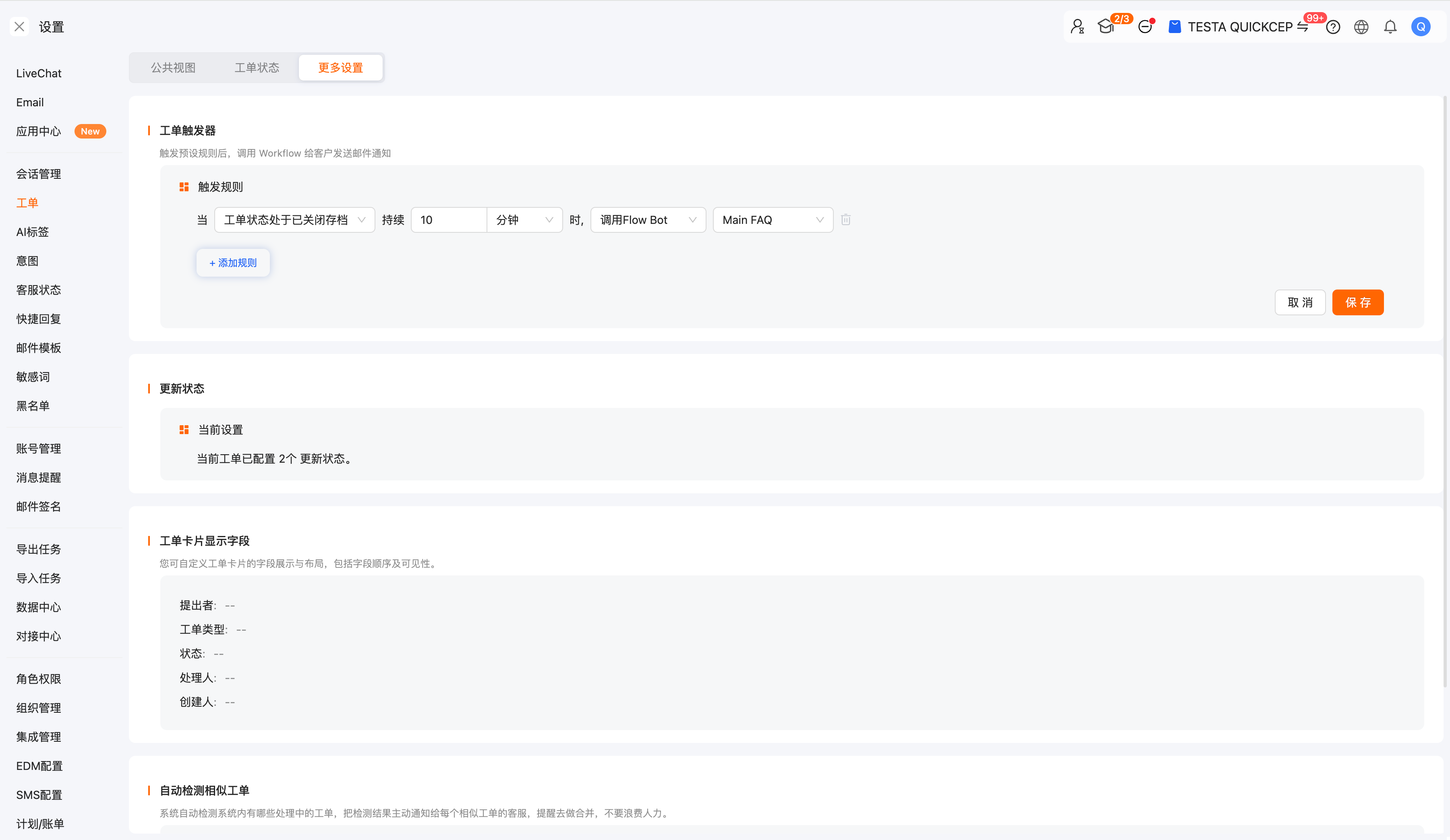Viewport: 1450px width, 840px height.
Task: Open the graduation cap tutorial icon
Action: 1105,27
